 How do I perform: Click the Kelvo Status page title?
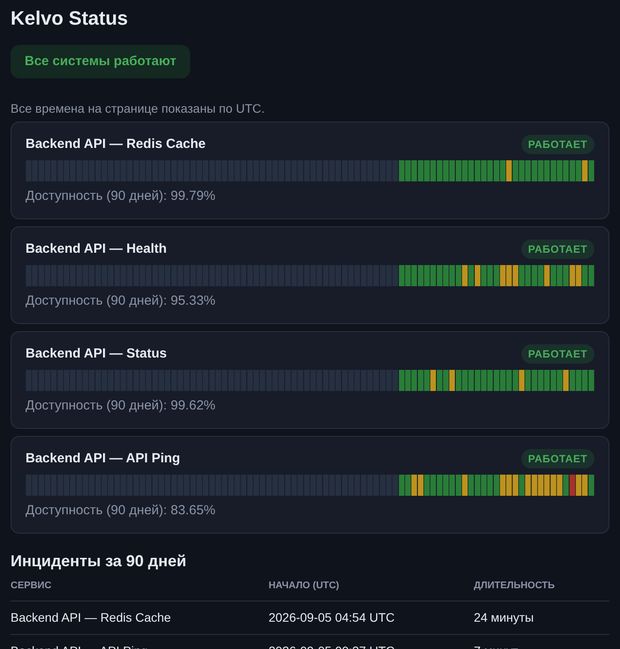69,18
